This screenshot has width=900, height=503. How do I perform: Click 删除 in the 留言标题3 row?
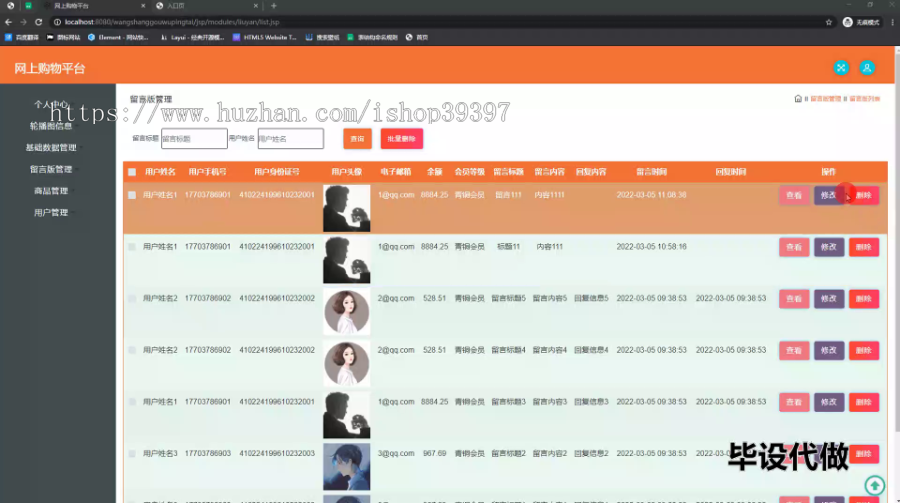[863, 402]
